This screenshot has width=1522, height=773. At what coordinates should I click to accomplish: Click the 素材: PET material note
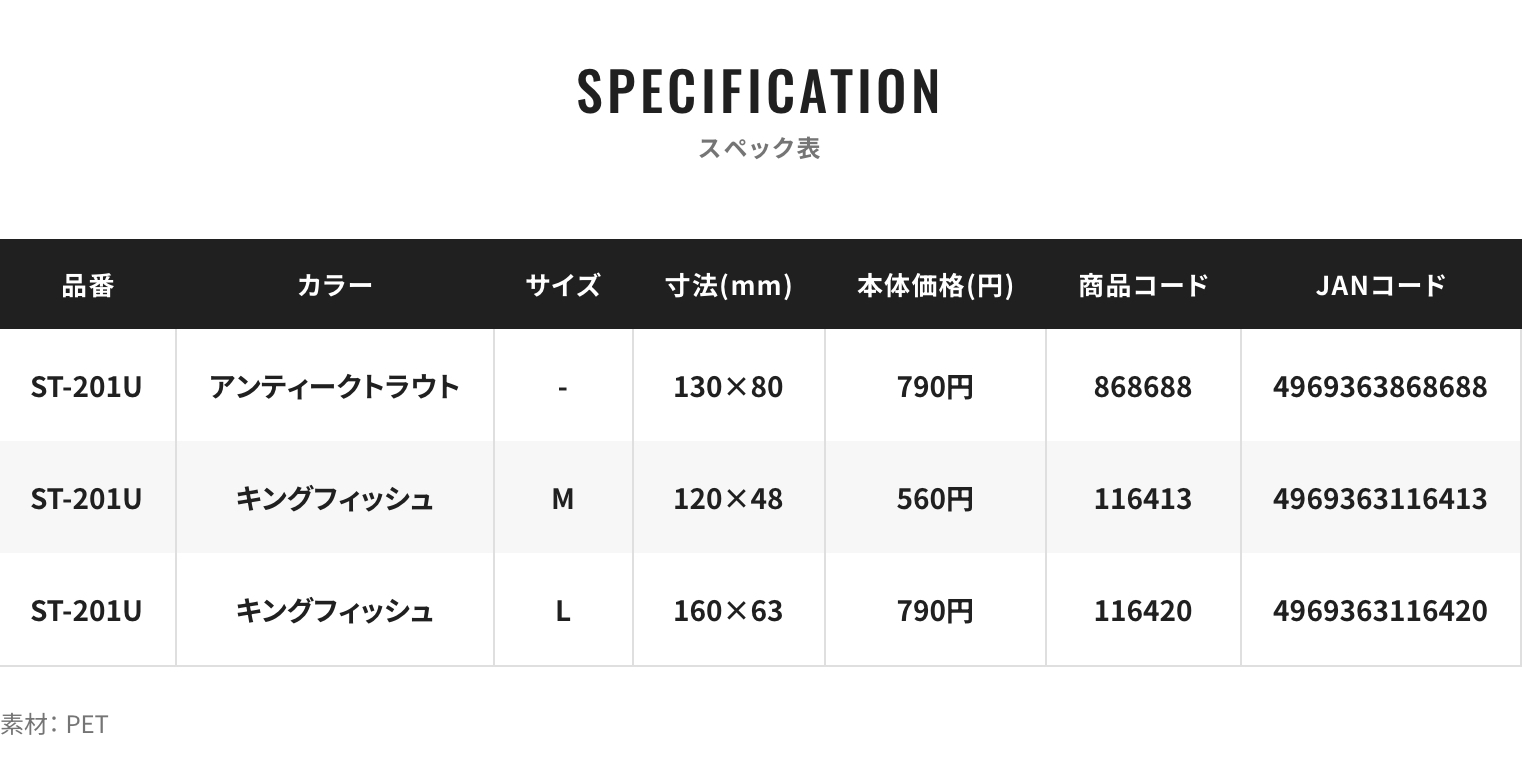point(54,724)
